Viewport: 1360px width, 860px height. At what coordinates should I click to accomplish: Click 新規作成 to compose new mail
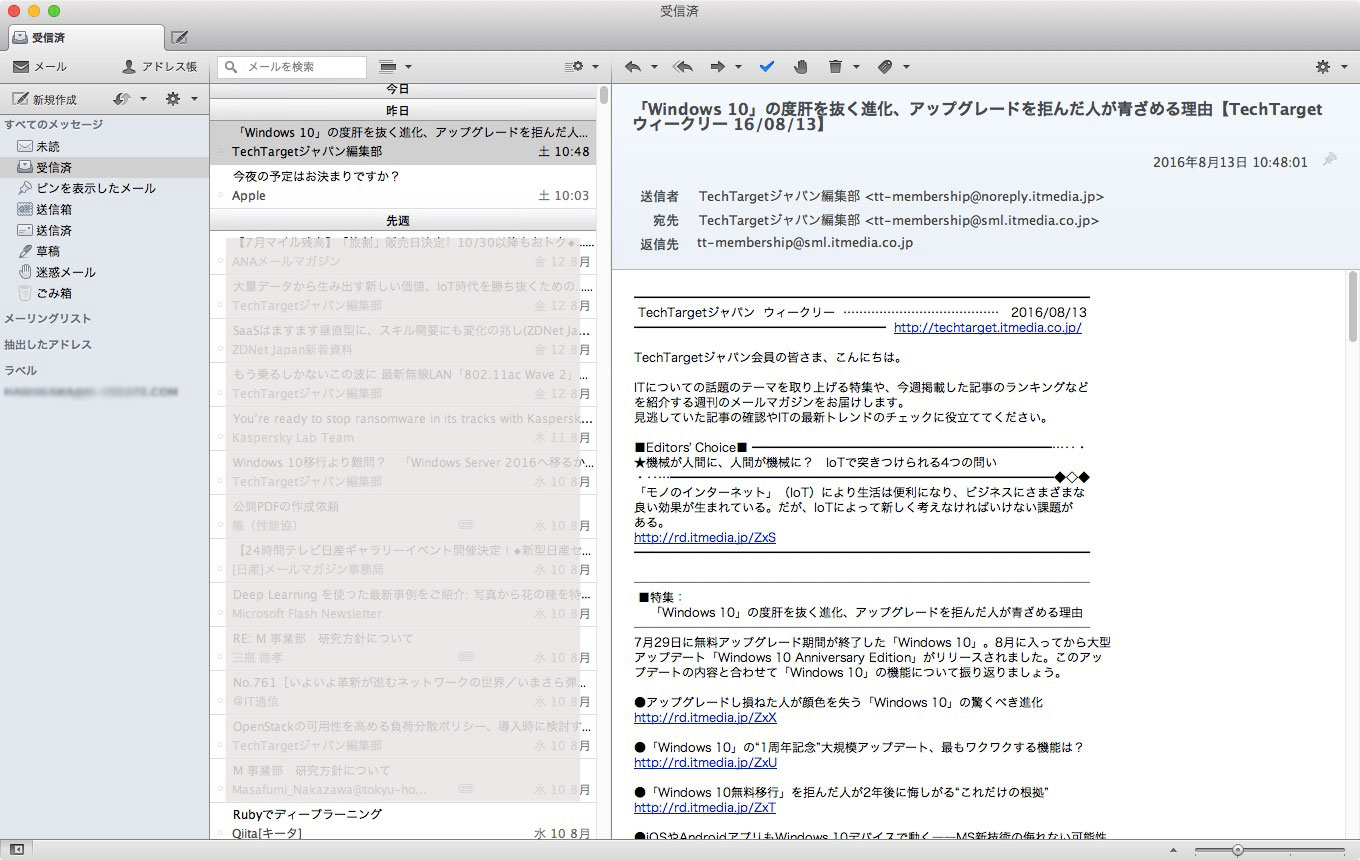click(x=44, y=99)
